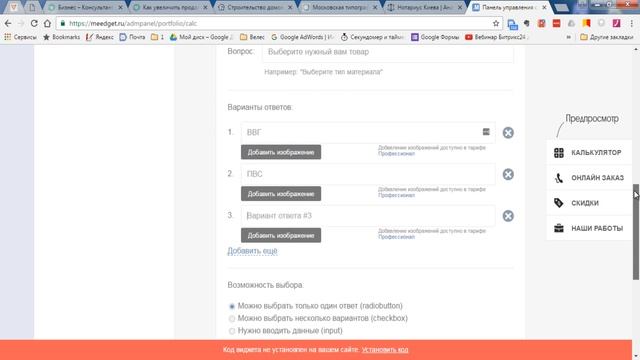
Task: Remove answer option 2 ПВС
Action: click(x=508, y=174)
